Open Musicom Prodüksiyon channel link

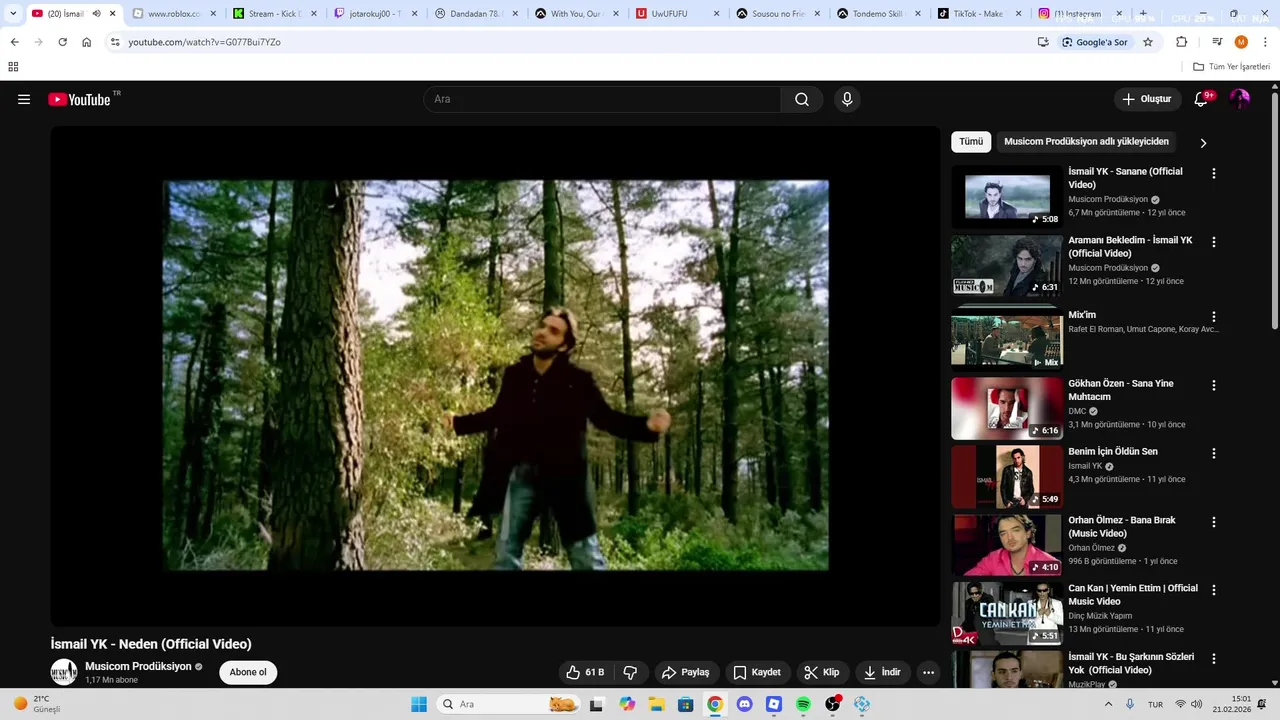(x=138, y=666)
